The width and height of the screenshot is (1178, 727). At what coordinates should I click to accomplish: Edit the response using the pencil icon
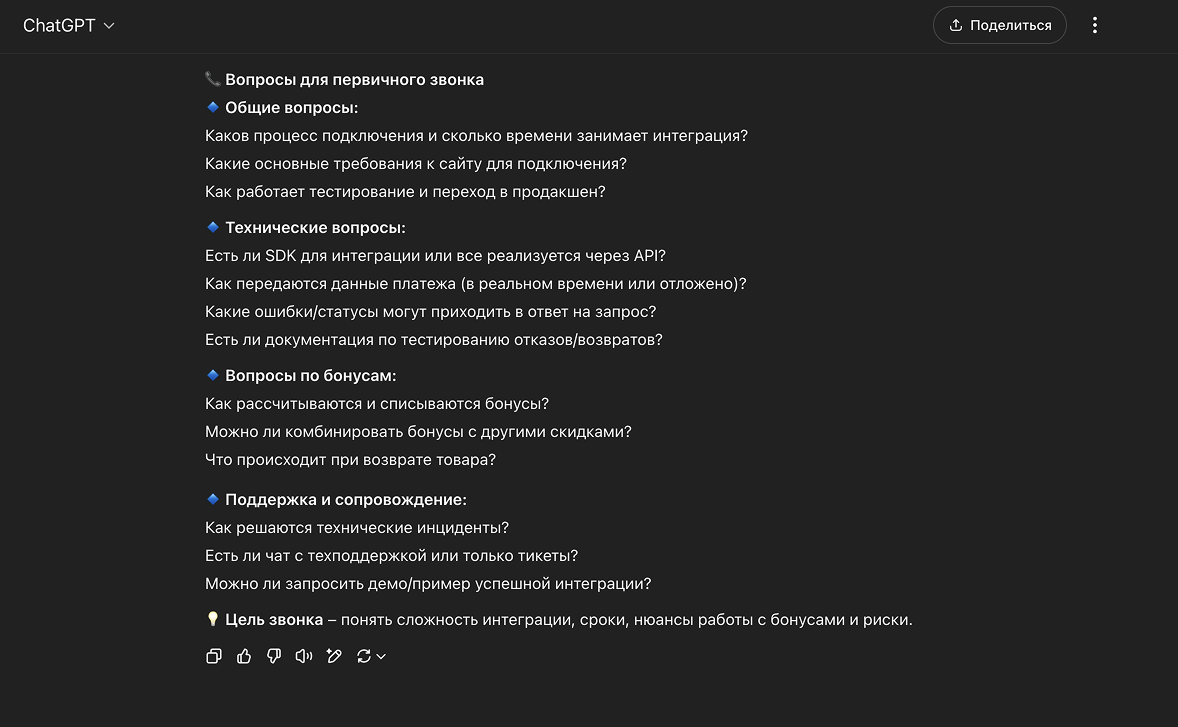[334, 656]
